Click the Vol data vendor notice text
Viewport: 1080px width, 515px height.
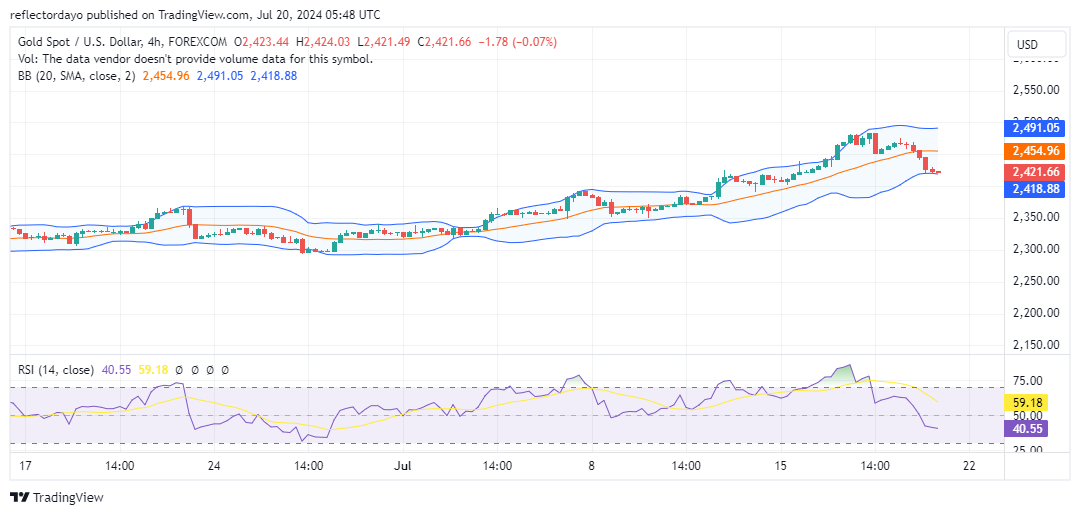tap(196, 59)
